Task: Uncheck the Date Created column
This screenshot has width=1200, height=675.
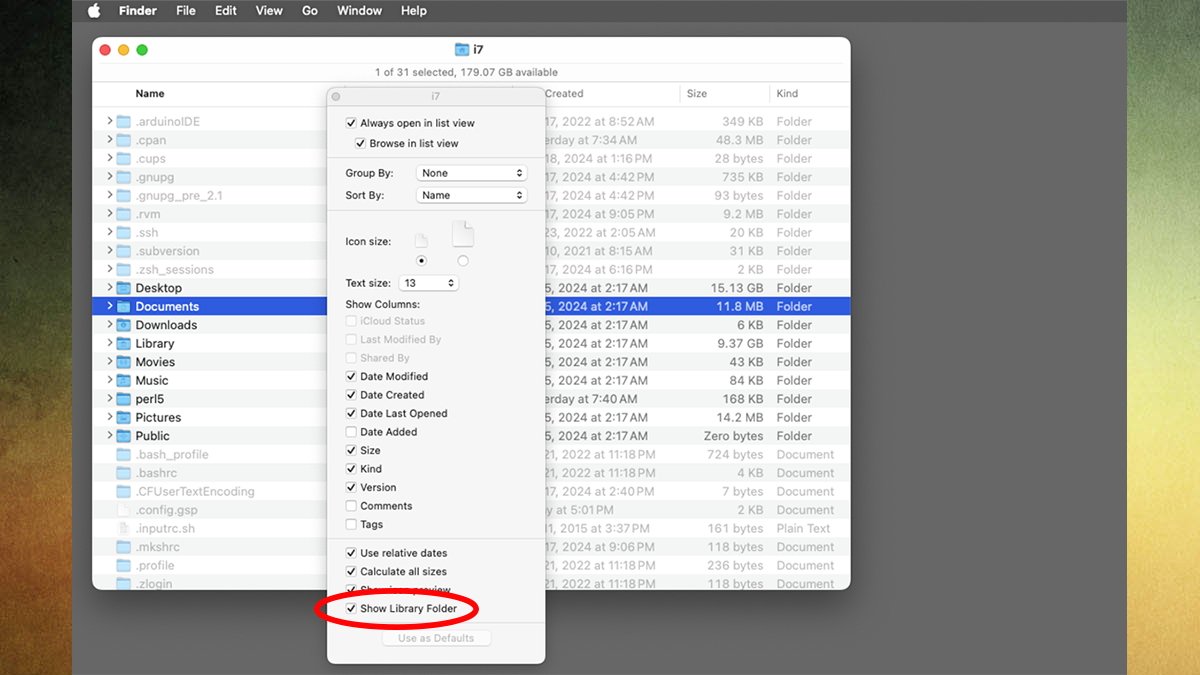Action: pos(351,395)
